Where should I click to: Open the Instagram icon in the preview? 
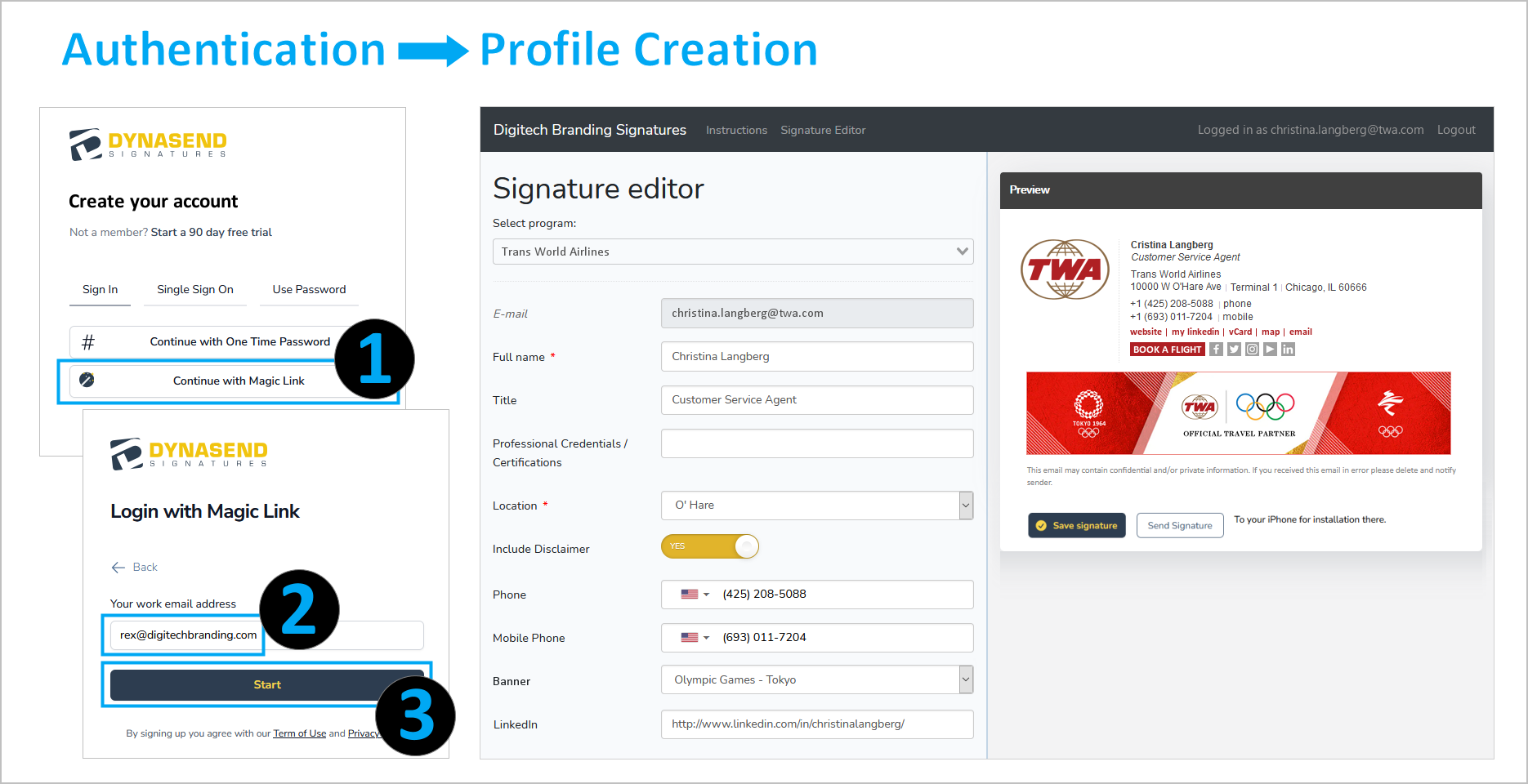tap(1252, 349)
